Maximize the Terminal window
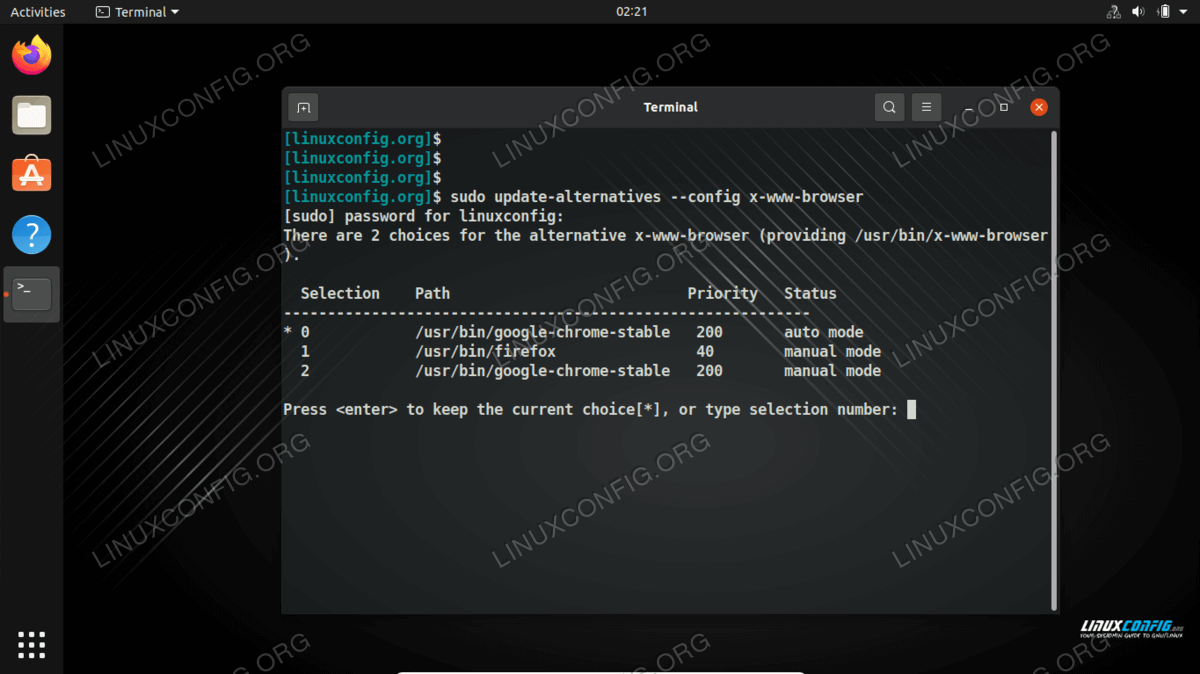1200x674 pixels. pos(1004,107)
